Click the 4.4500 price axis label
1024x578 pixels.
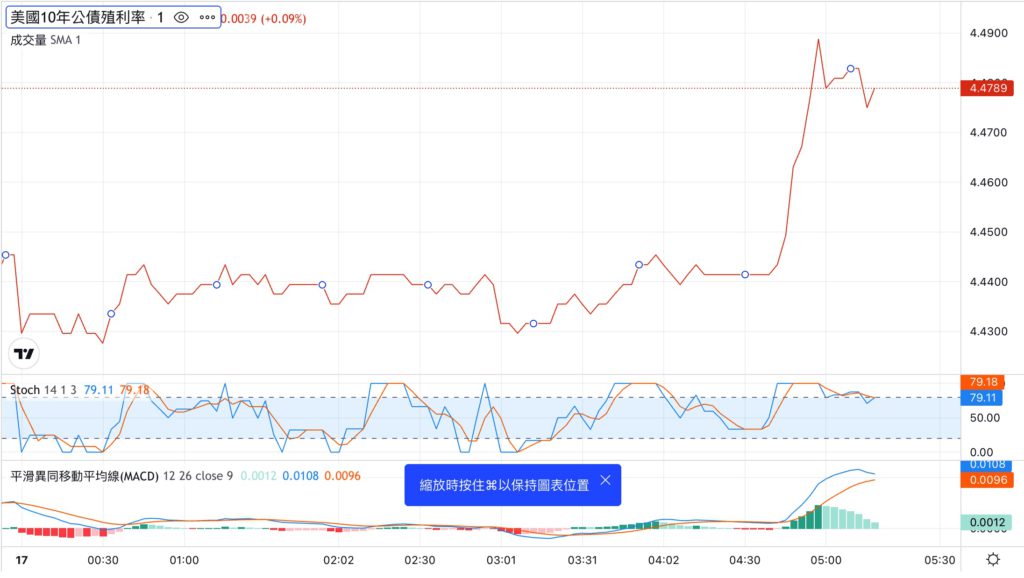click(x=988, y=232)
